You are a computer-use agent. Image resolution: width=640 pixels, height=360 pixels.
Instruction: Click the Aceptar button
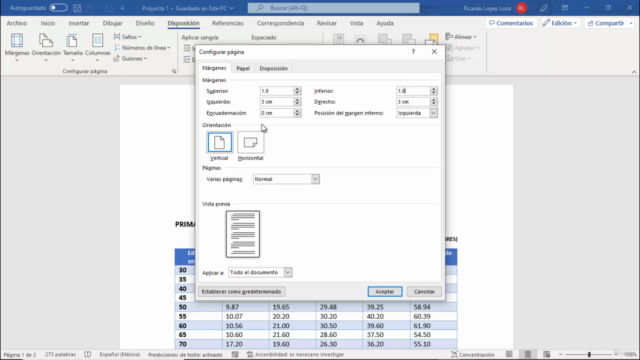point(384,291)
